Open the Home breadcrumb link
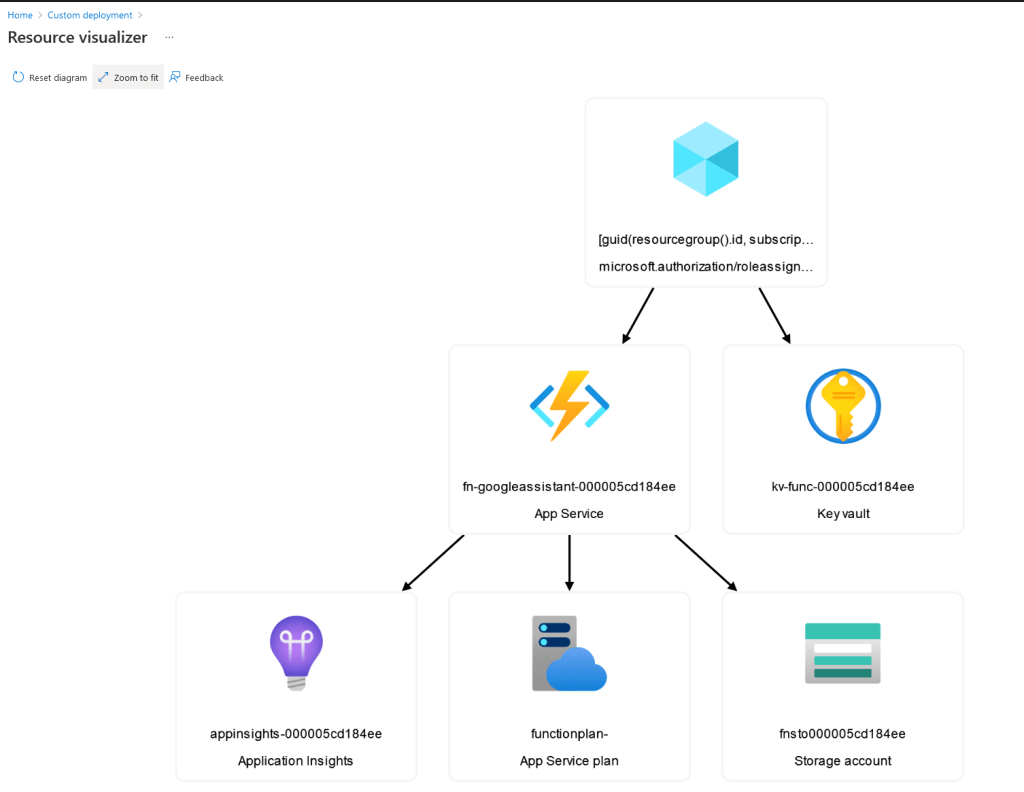The image size is (1024, 792). pyautogui.click(x=20, y=15)
